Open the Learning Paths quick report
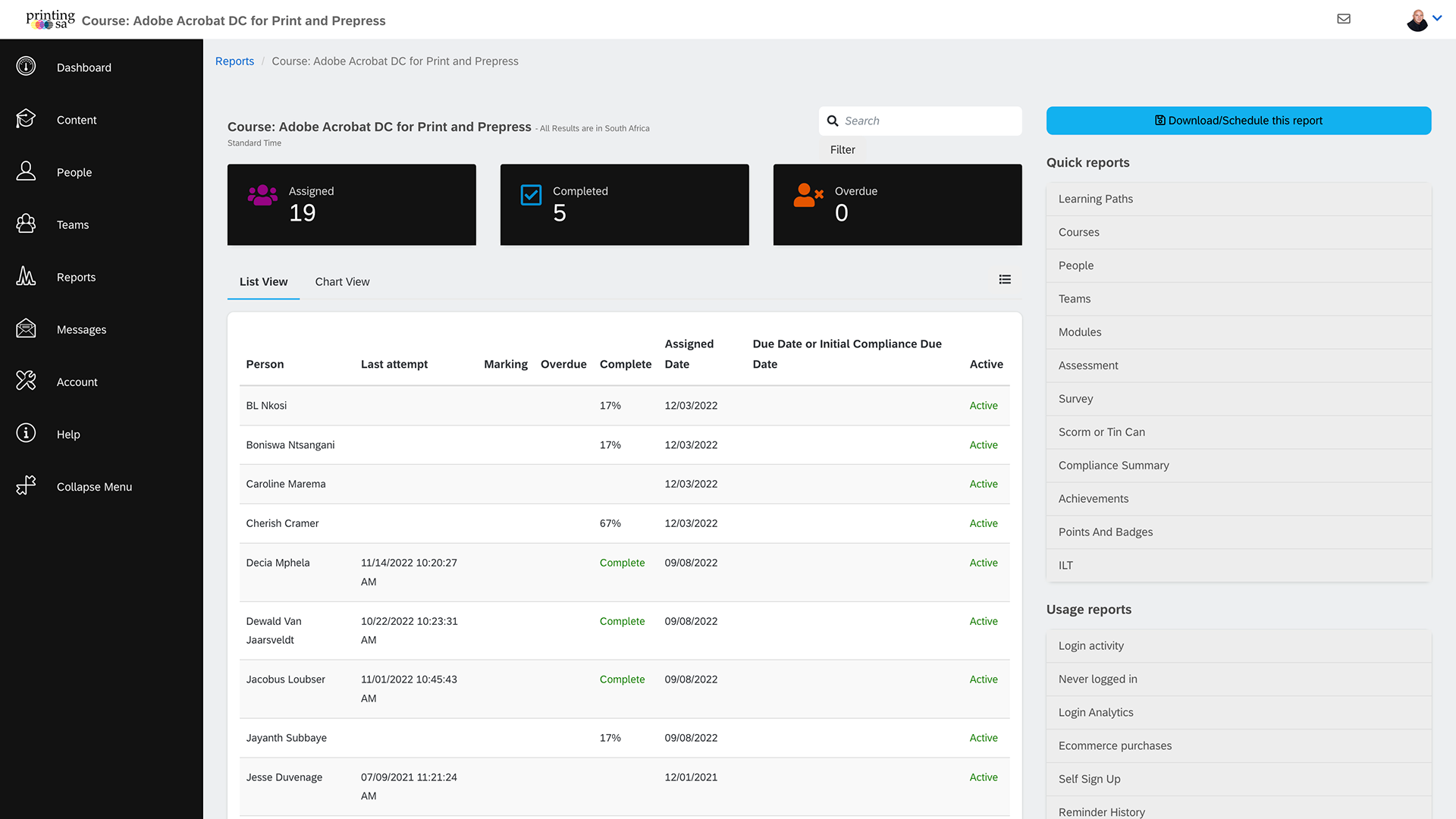 (x=1238, y=199)
